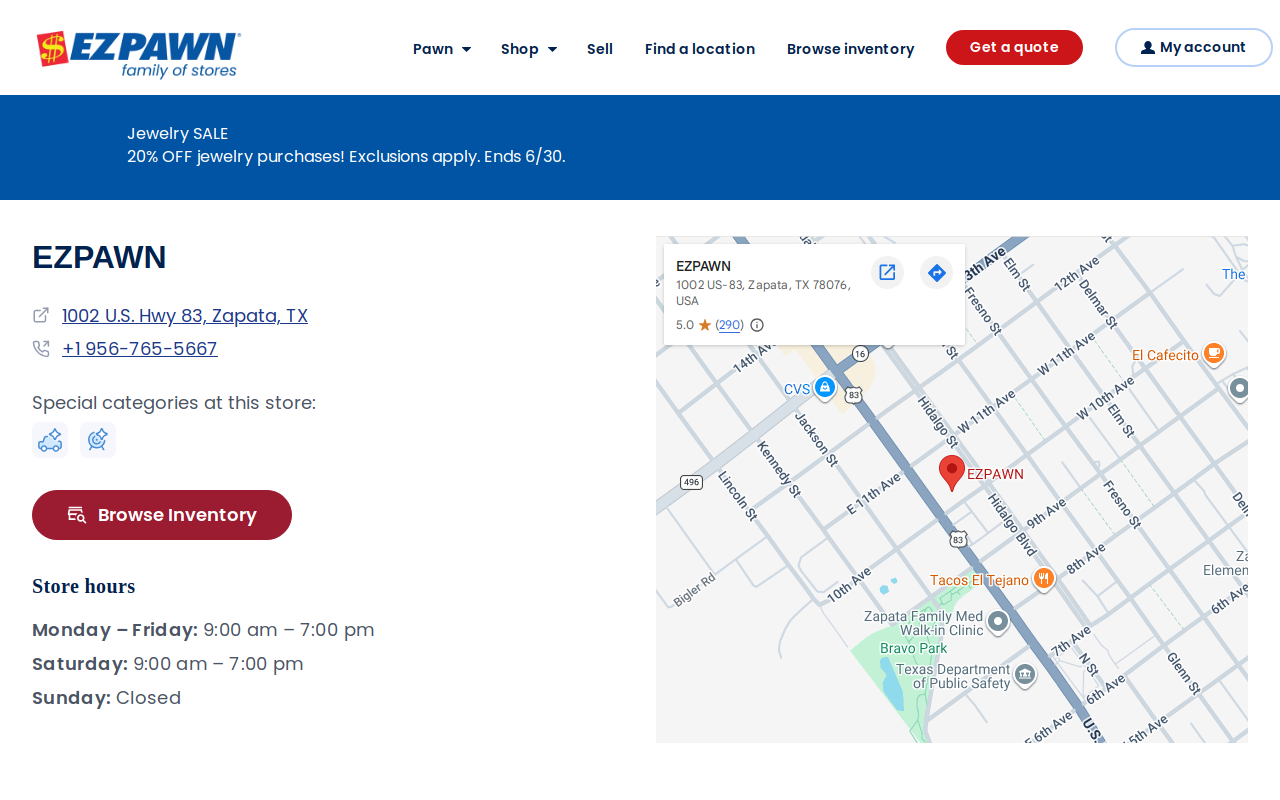Click the EZPAWN page heading

[x=99, y=257]
